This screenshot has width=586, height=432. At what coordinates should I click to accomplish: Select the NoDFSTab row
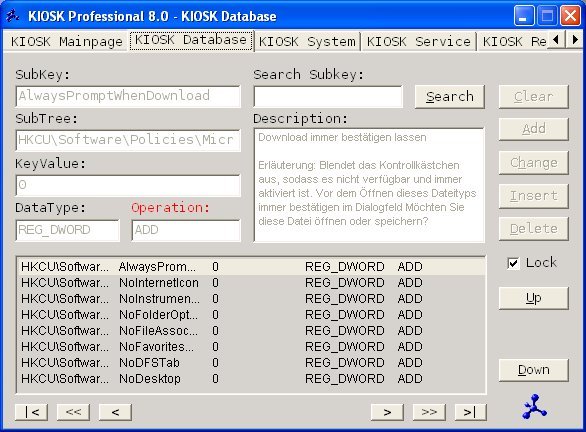(252, 363)
